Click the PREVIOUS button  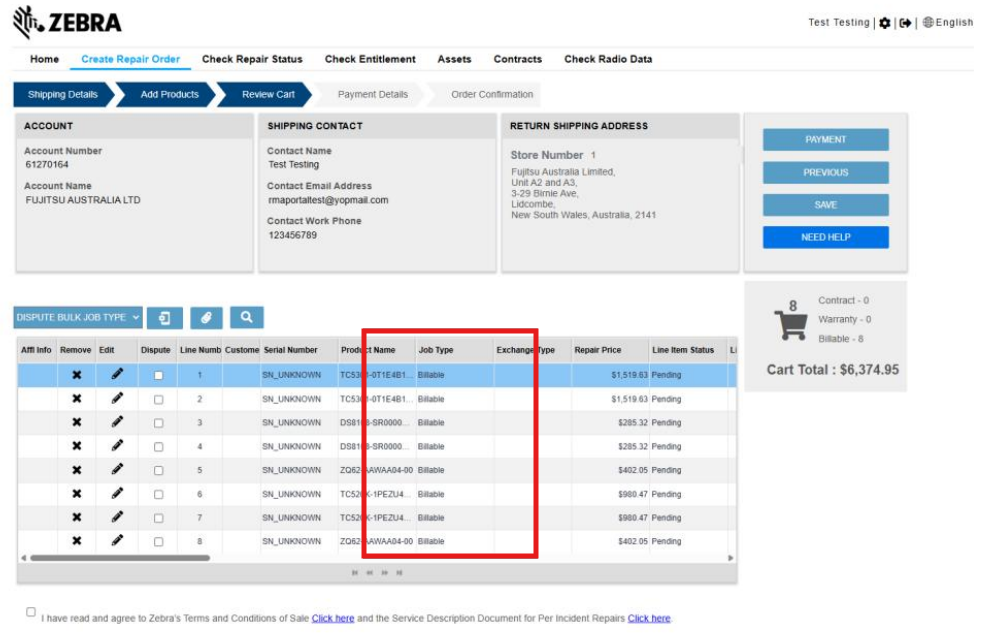825,172
